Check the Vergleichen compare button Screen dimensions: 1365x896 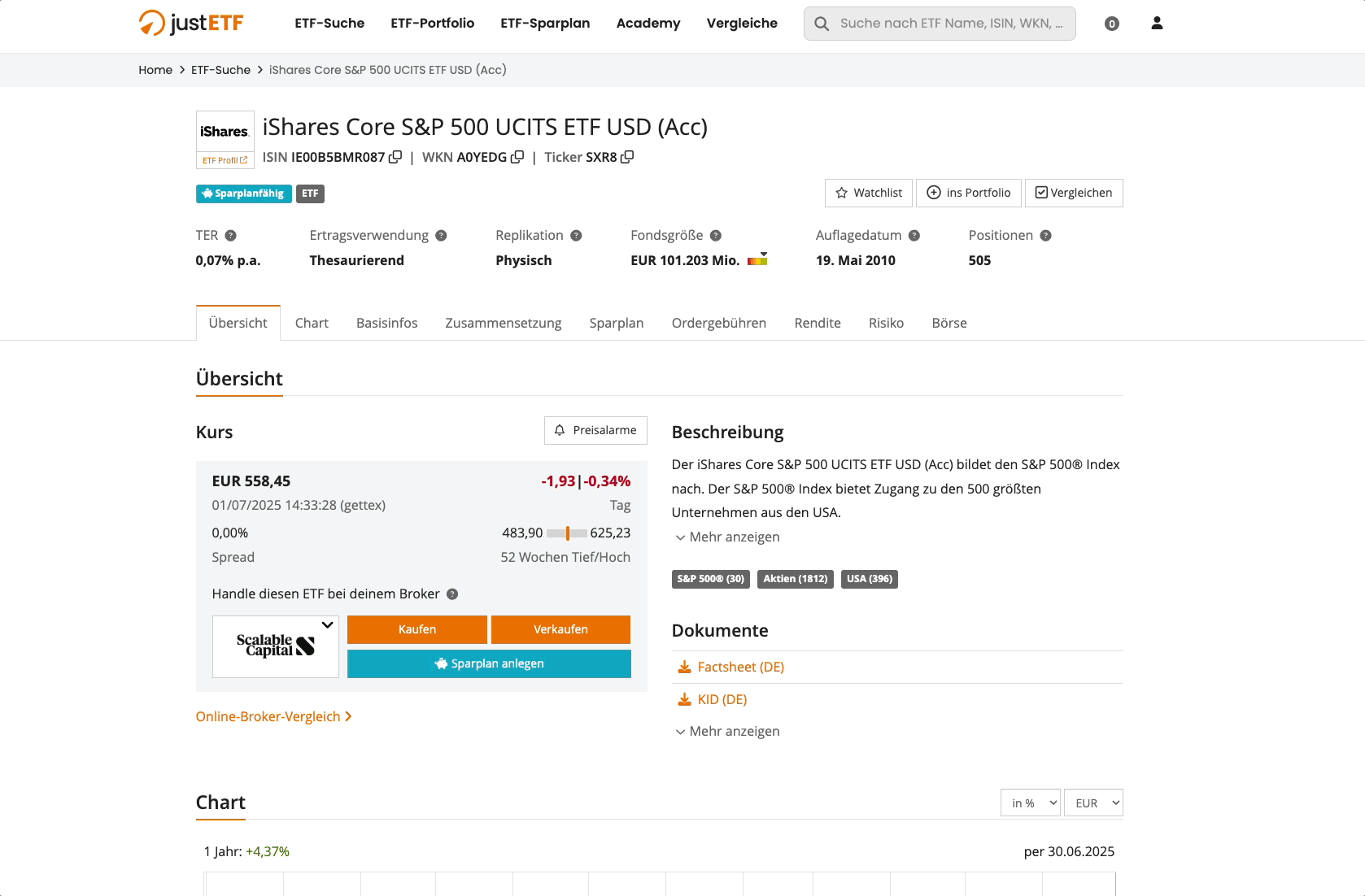point(1073,193)
